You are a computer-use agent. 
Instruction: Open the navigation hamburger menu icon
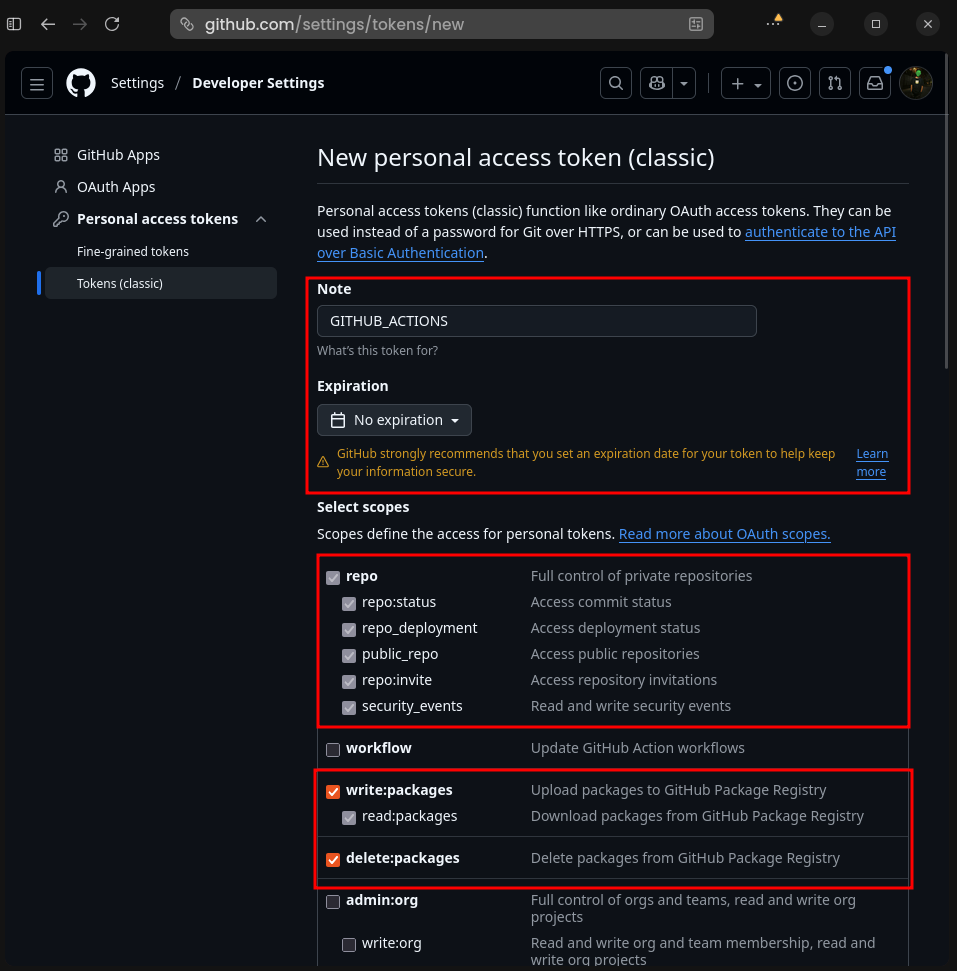[36, 83]
